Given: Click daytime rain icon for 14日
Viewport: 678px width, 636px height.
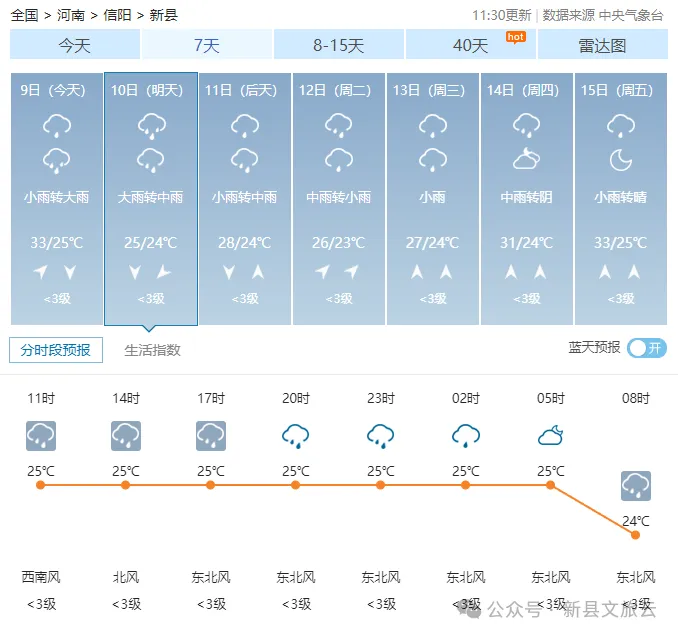Looking at the screenshot, I should [x=527, y=126].
